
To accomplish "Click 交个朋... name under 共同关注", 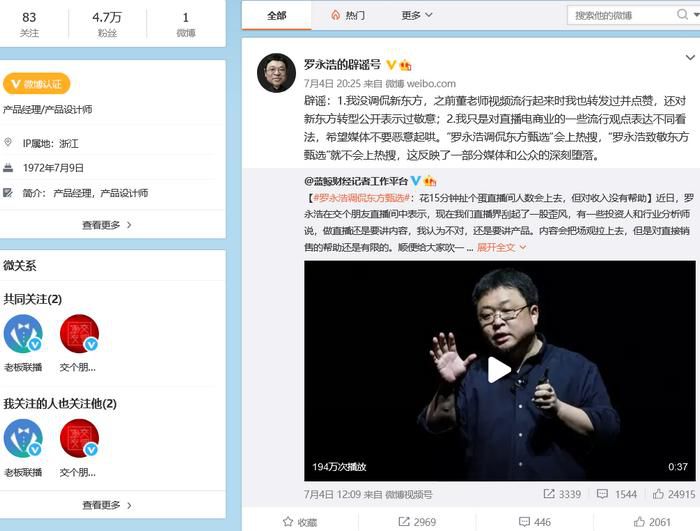I will point(78,368).
